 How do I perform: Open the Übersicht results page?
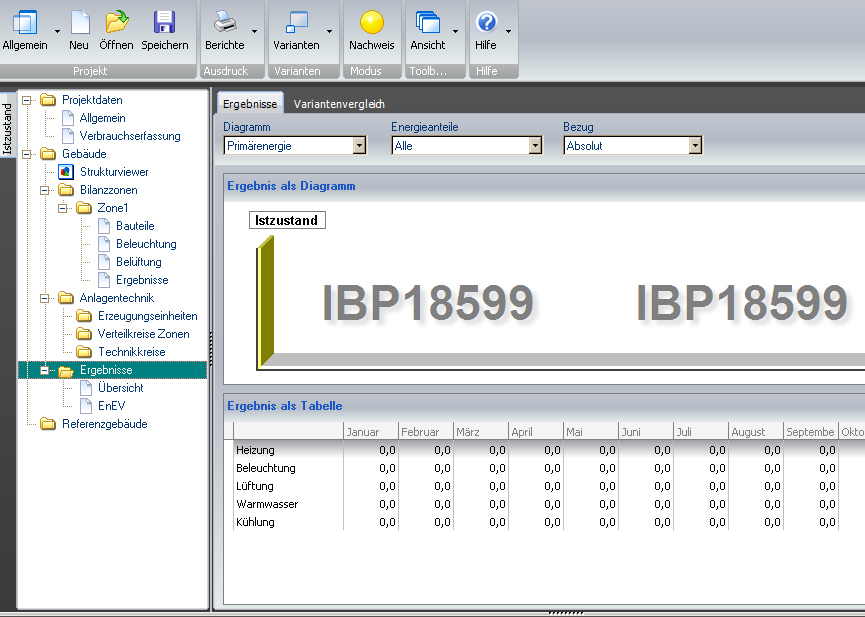(x=120, y=388)
